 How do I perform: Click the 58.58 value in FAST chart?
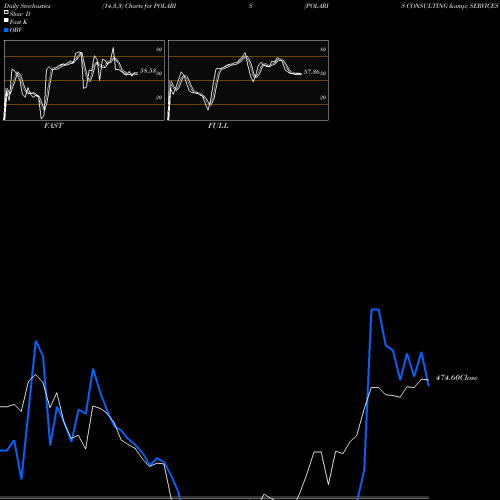tap(148, 71)
